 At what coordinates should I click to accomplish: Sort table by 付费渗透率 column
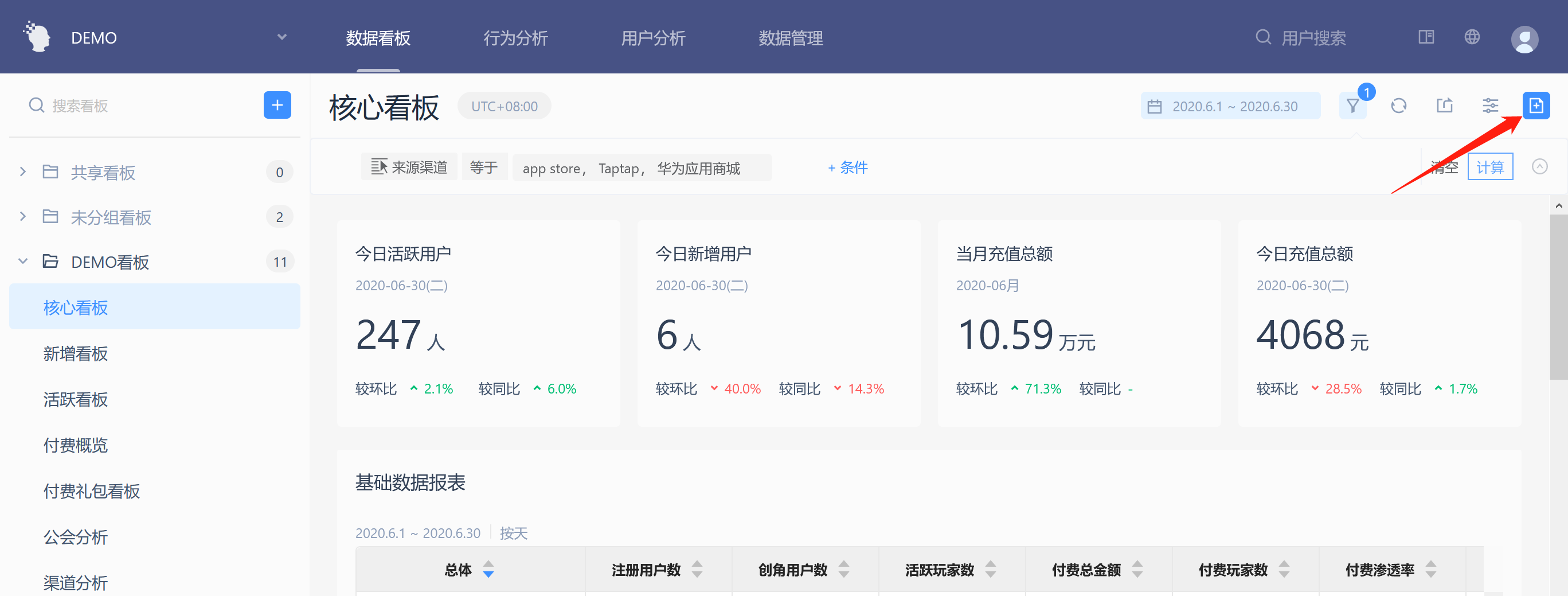coord(1430,570)
